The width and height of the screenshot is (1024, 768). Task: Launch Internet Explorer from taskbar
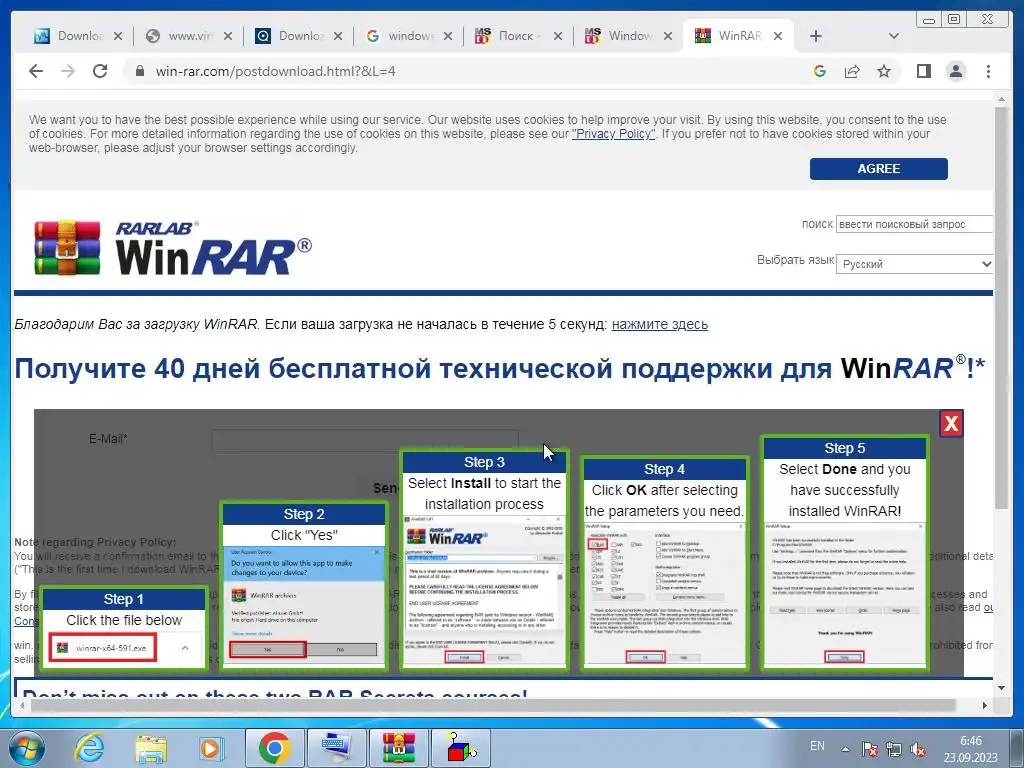point(89,748)
